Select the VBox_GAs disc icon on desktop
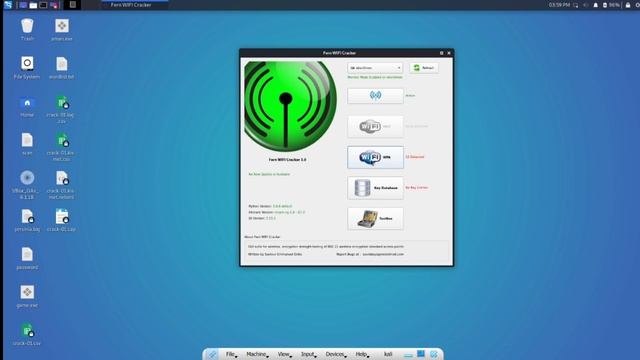 pyautogui.click(x=27, y=185)
